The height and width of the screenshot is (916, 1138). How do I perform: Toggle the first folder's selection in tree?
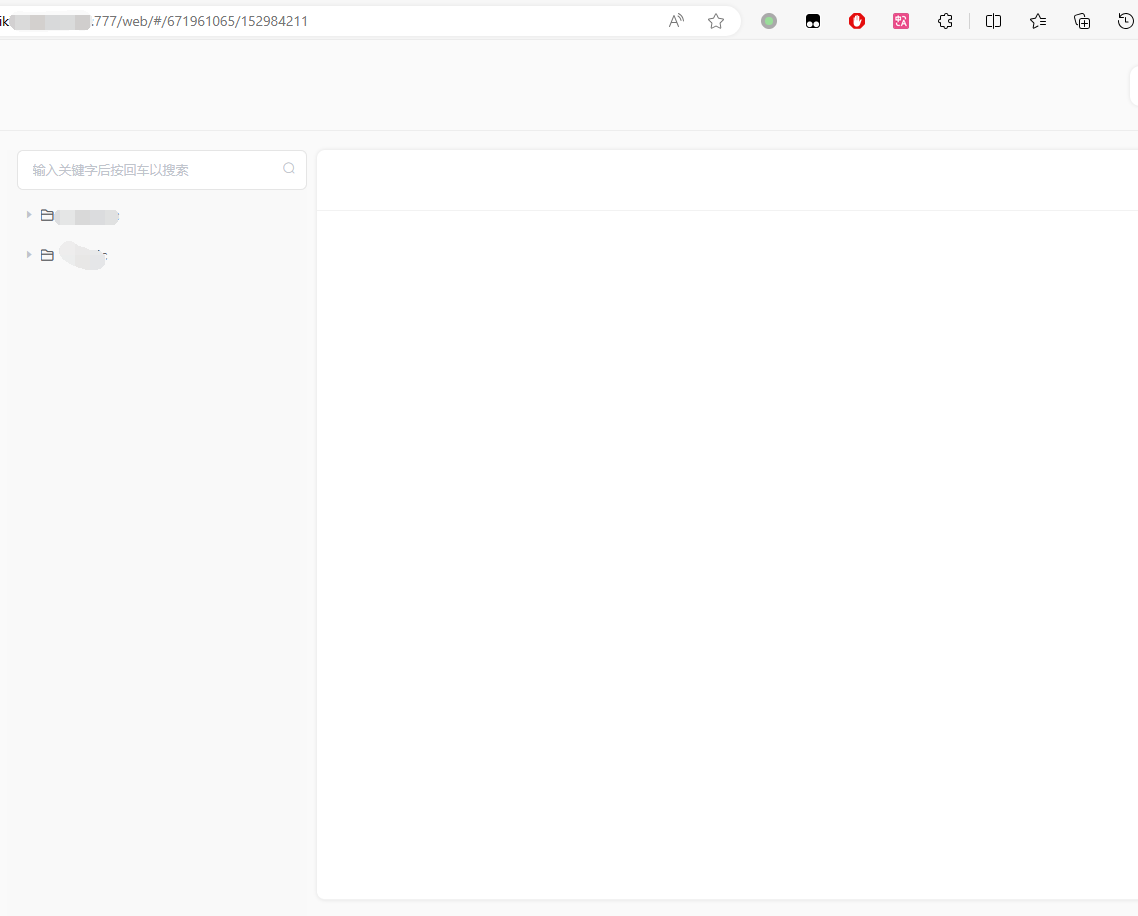[46, 214]
